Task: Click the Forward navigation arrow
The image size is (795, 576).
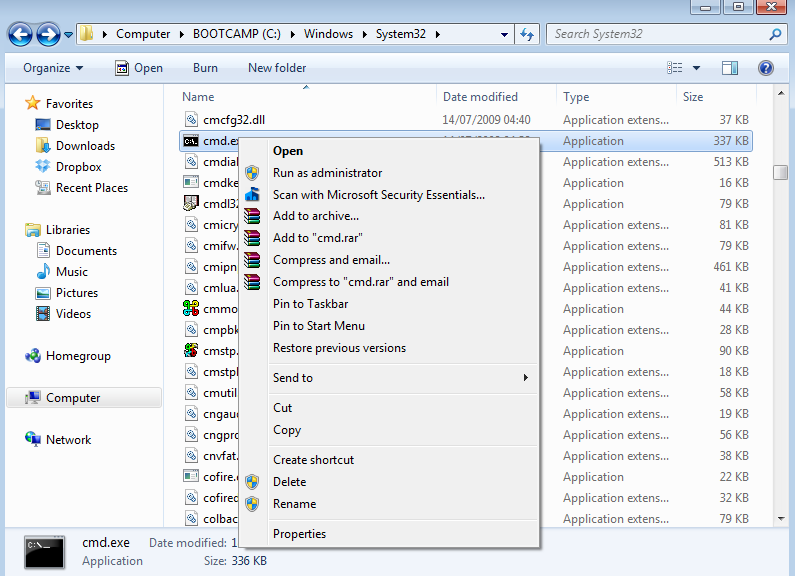Action: pos(48,34)
